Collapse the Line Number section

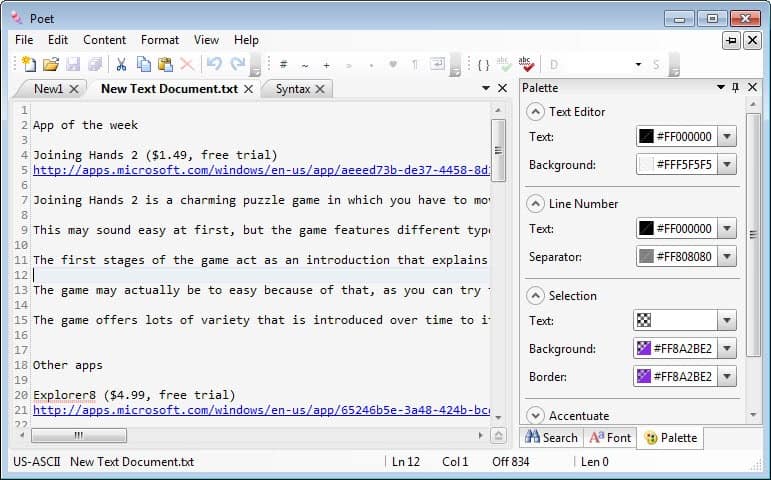coord(535,204)
